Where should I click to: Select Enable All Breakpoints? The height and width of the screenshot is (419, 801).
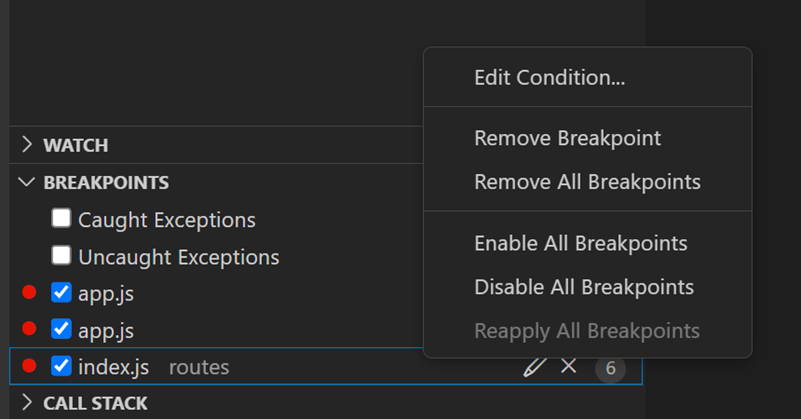tap(580, 243)
